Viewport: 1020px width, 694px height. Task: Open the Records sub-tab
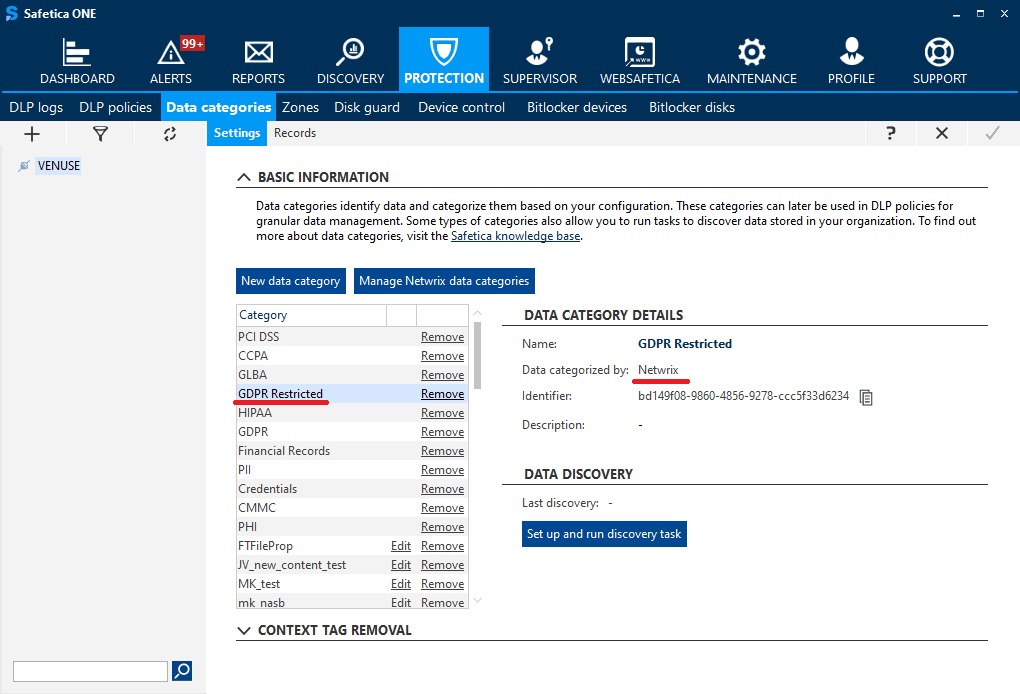pyautogui.click(x=295, y=133)
